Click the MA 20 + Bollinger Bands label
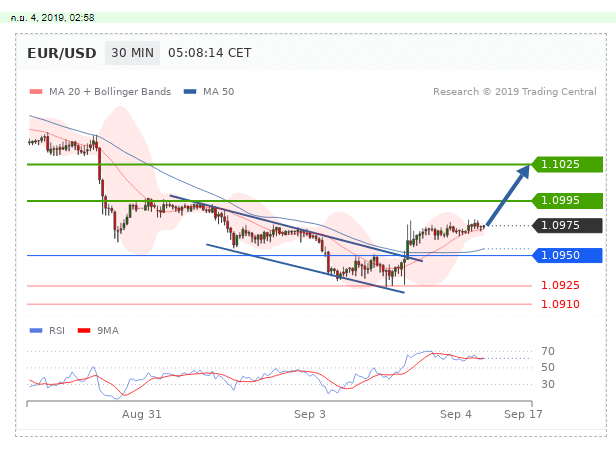 (x=110, y=92)
